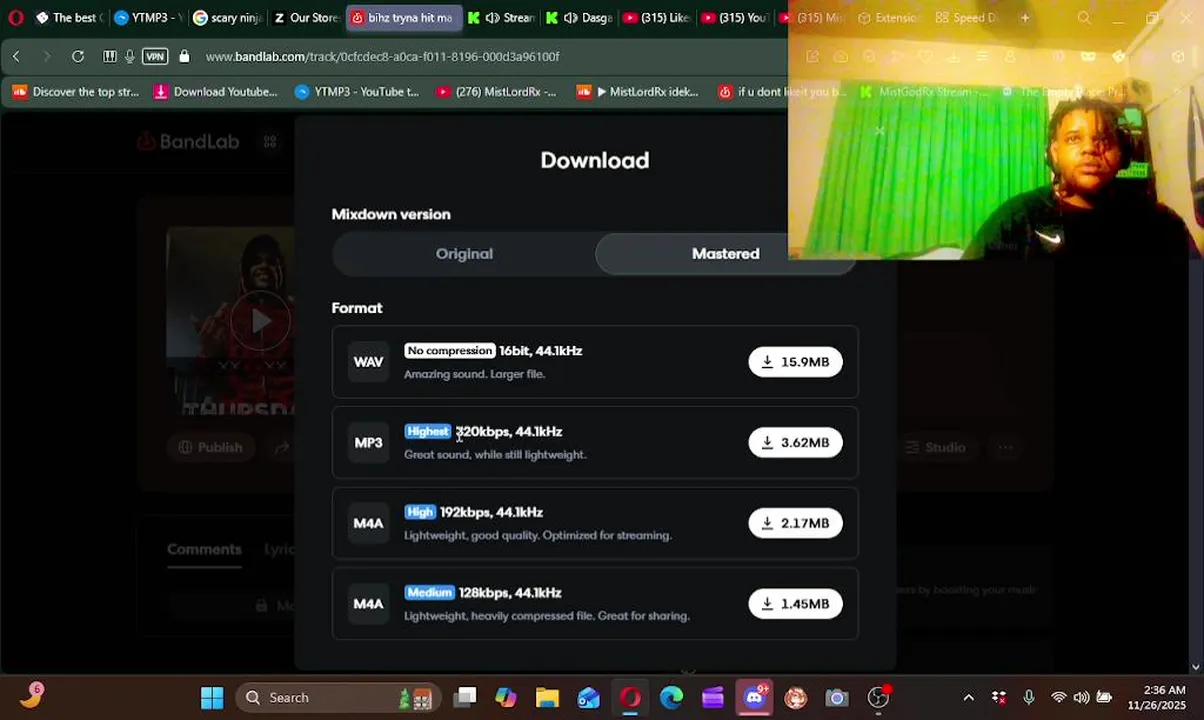Open Microsoft Edge from the taskbar
The width and height of the screenshot is (1204, 720).
click(671, 698)
